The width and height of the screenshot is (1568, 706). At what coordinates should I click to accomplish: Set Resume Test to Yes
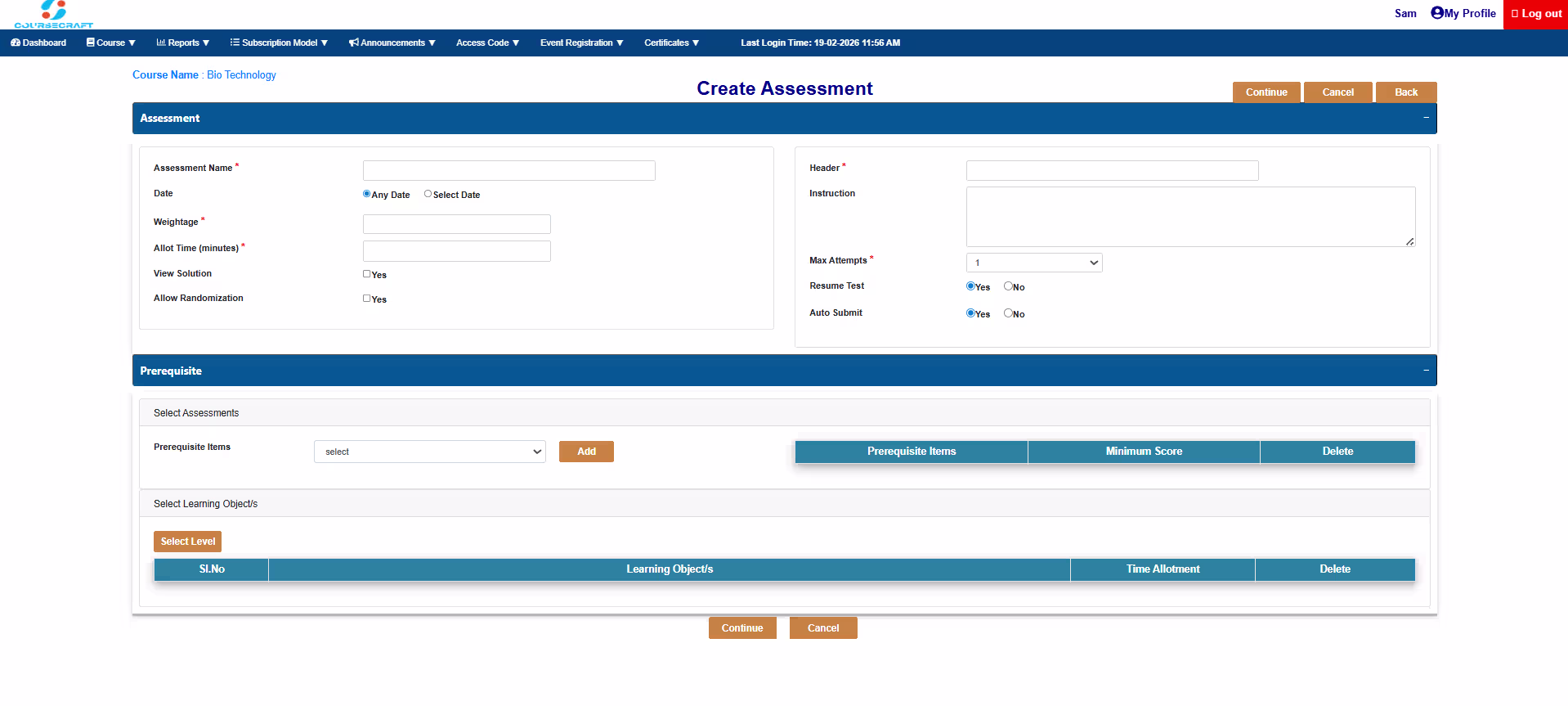click(x=970, y=286)
